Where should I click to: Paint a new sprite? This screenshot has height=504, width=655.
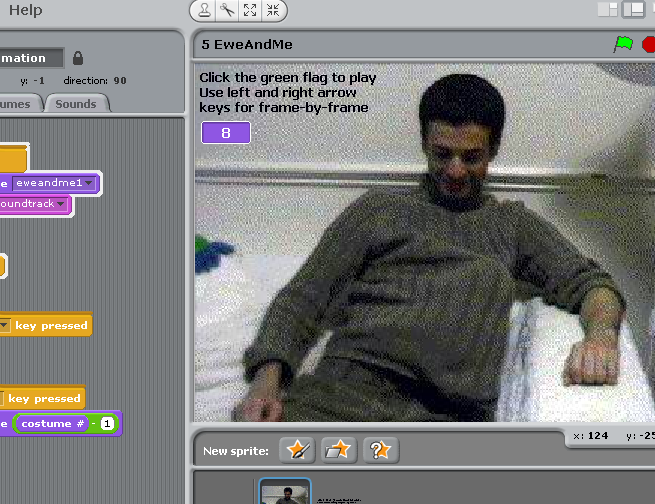point(297,450)
